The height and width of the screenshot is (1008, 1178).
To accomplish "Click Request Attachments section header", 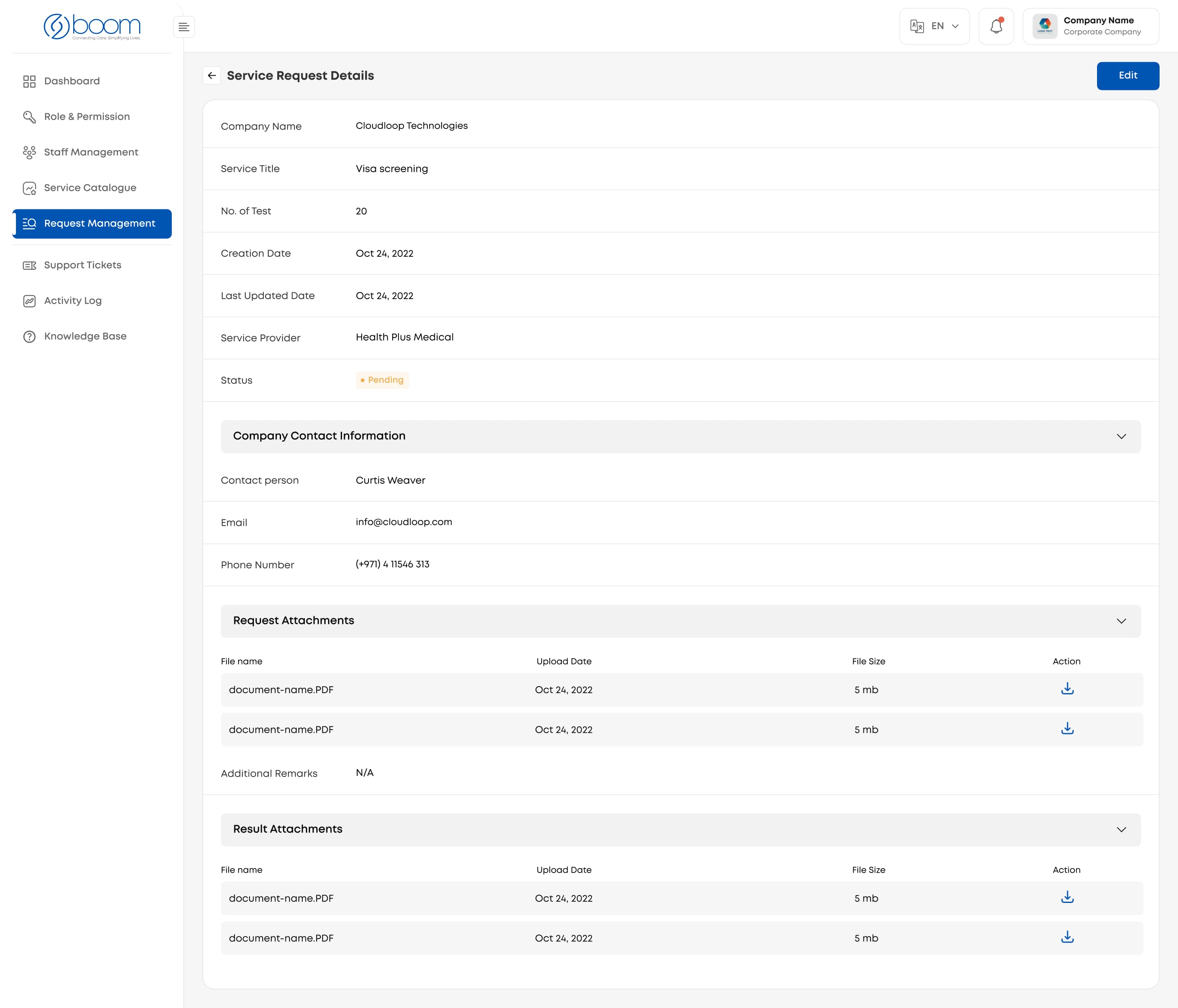I will click(x=681, y=621).
